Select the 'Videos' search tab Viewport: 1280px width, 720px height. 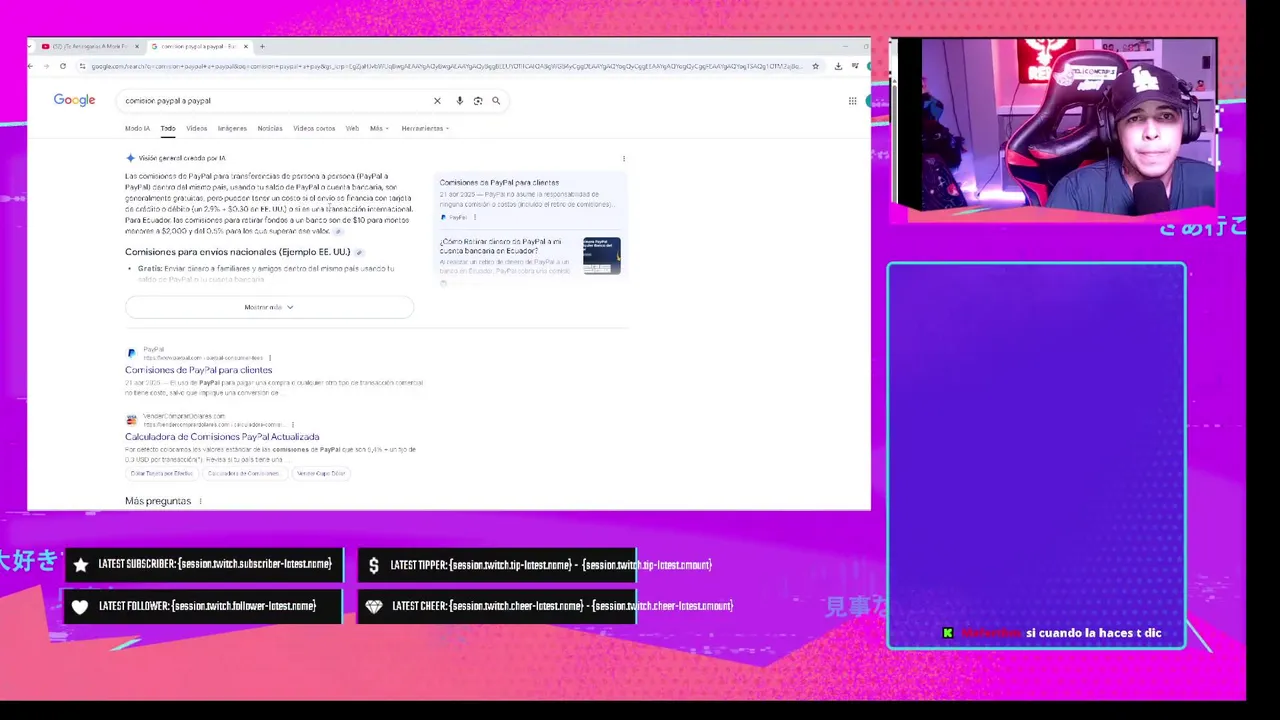tap(196, 128)
